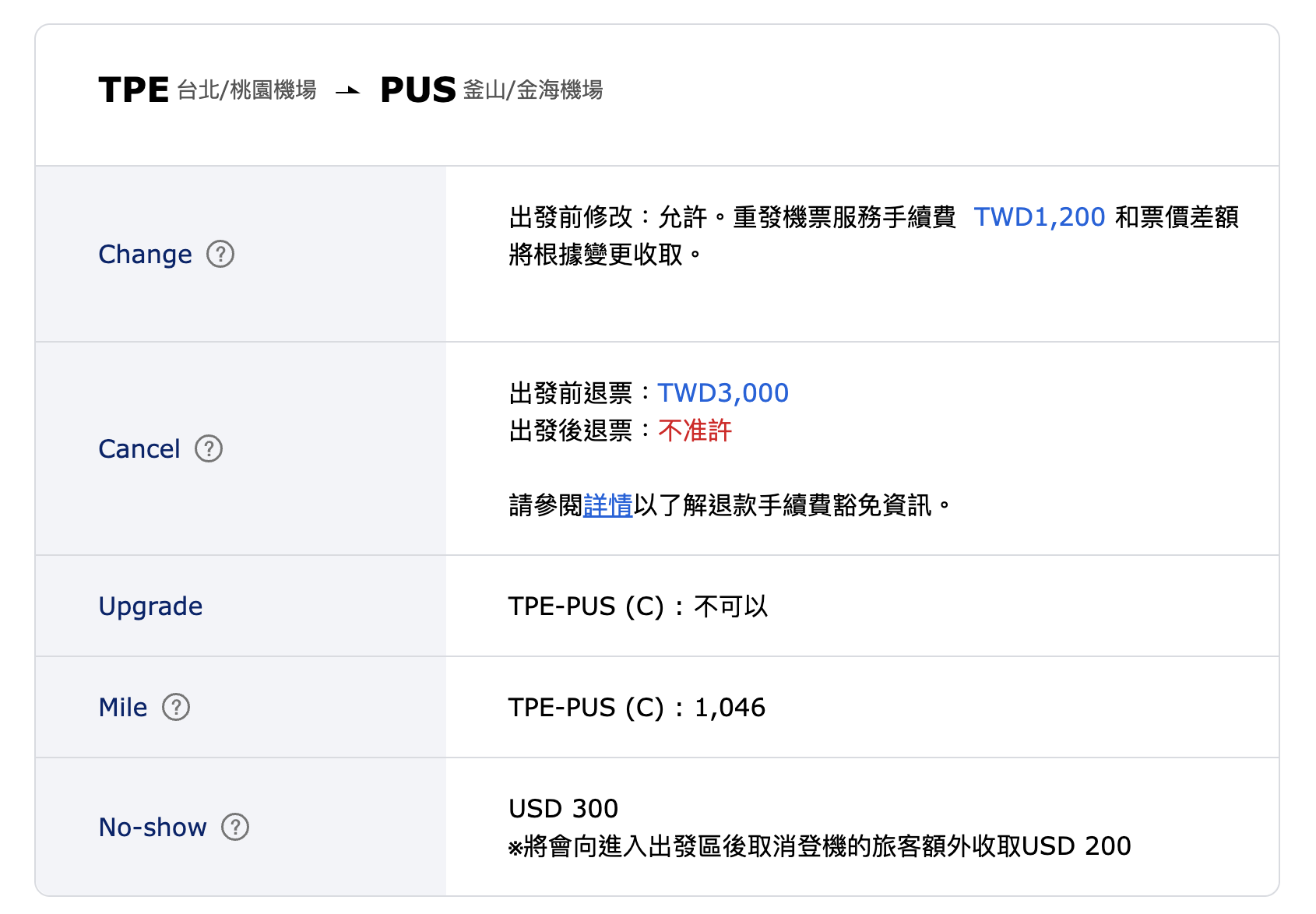Click the No-show row label
1316x914 pixels.
point(153,827)
